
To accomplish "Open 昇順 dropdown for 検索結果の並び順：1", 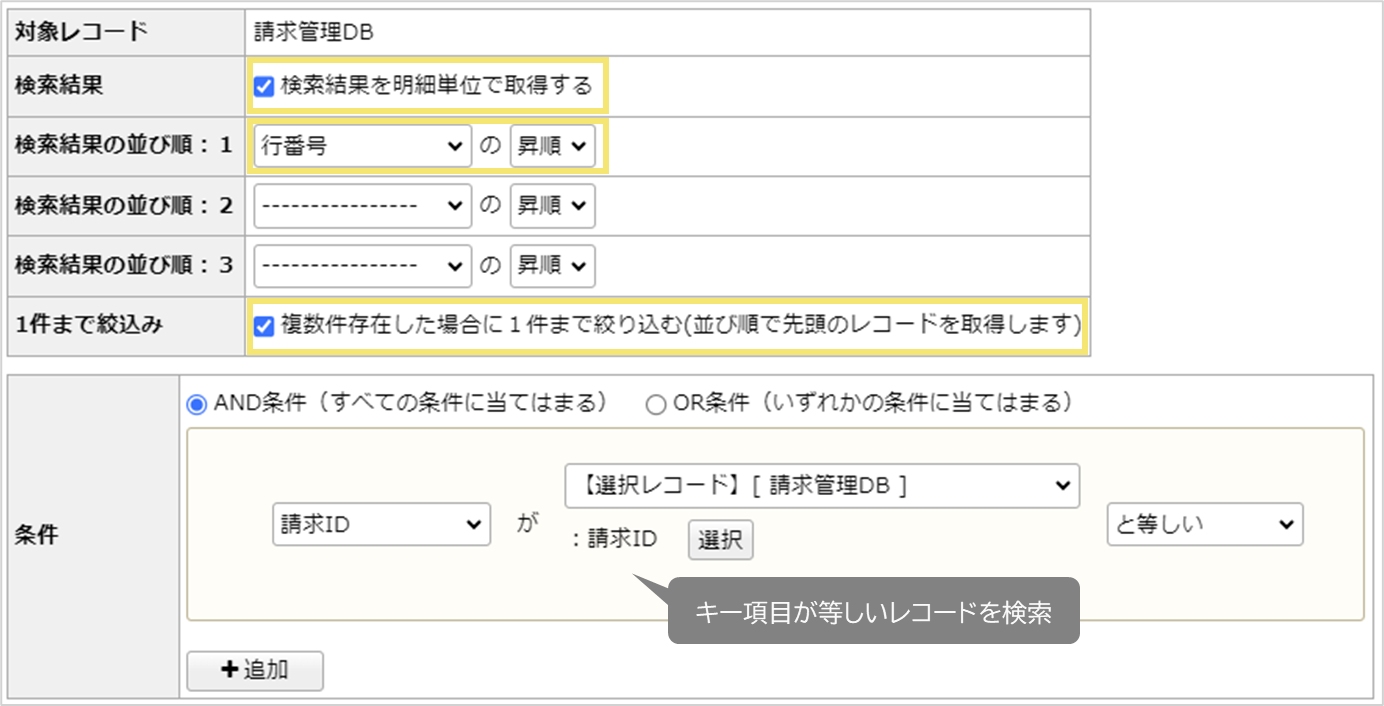I will pos(552,146).
